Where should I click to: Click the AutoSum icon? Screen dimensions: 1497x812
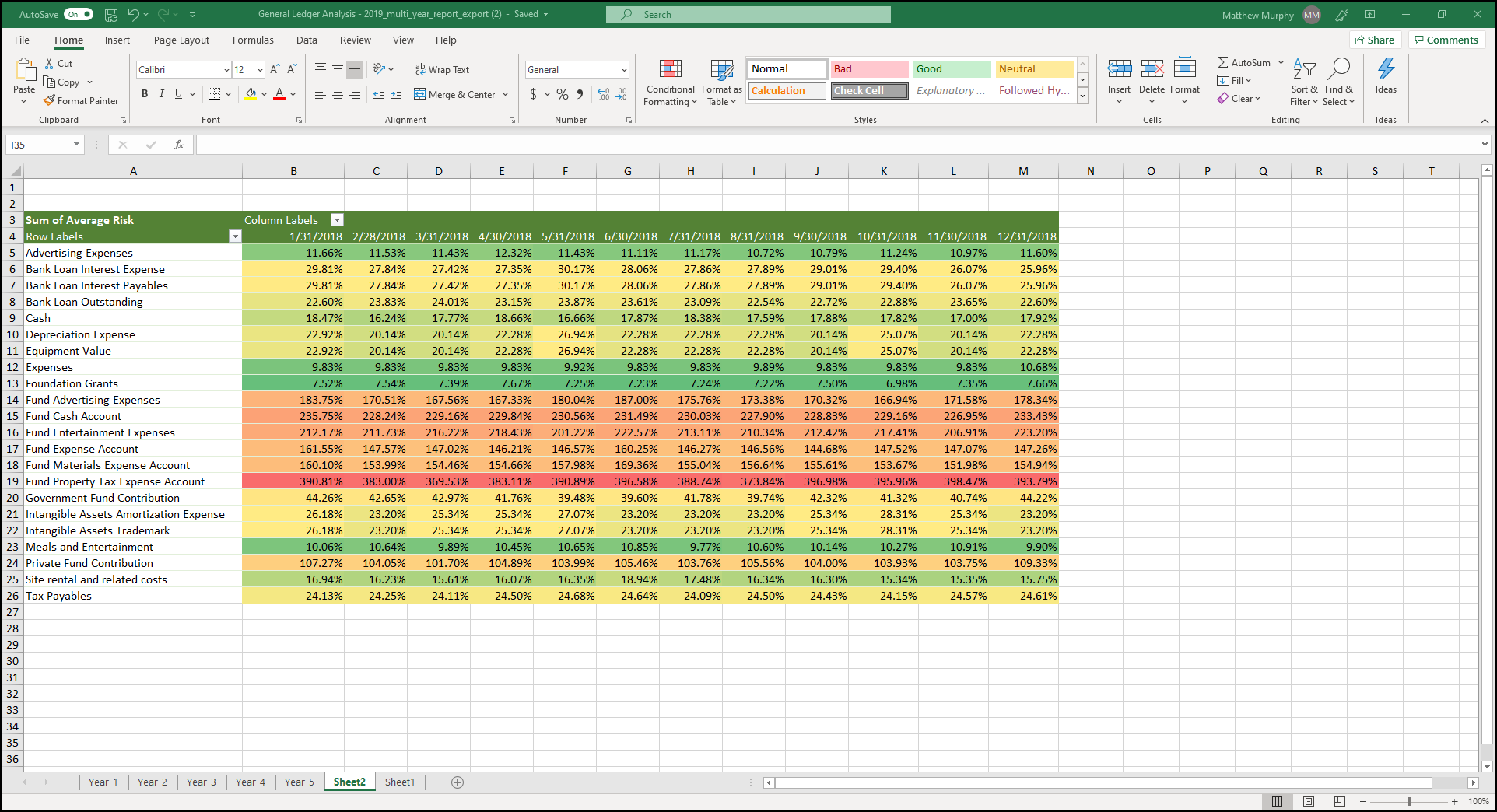pyautogui.click(x=1243, y=62)
